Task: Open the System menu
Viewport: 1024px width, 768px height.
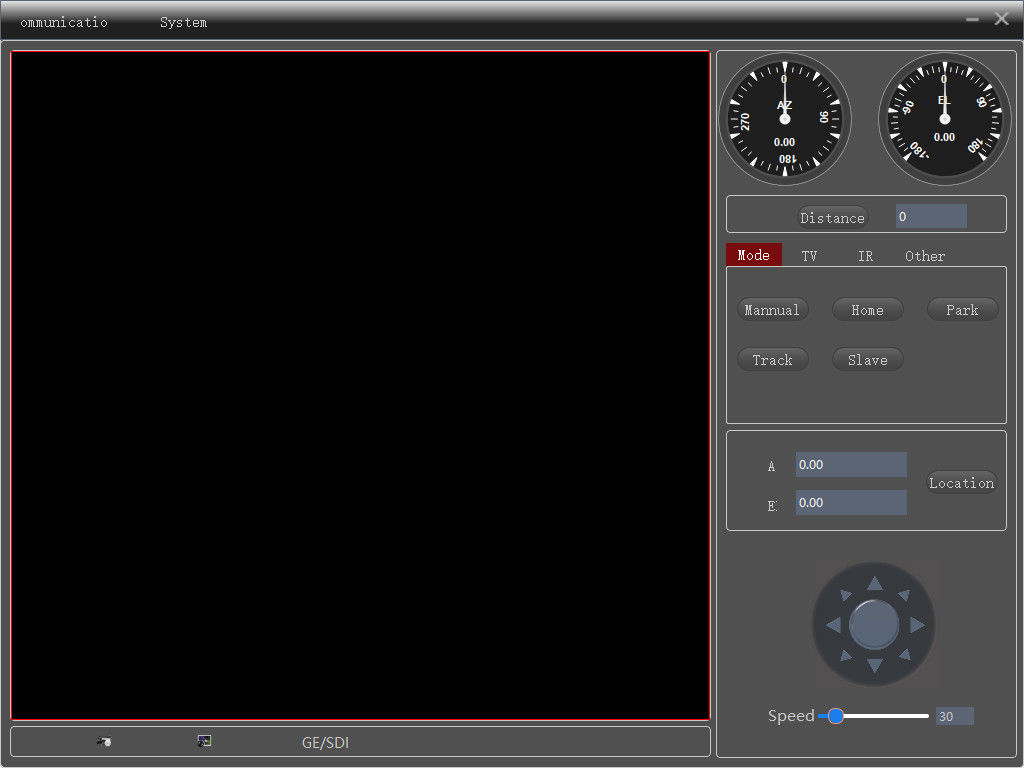Action: (183, 22)
